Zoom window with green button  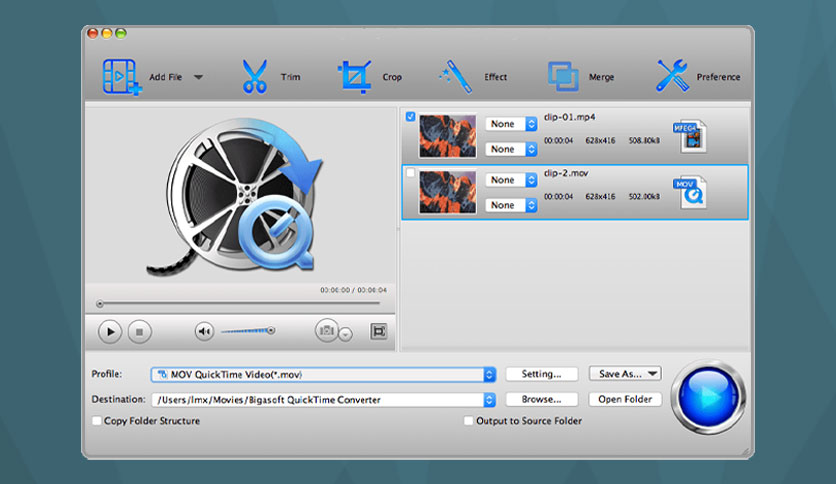tap(121, 34)
